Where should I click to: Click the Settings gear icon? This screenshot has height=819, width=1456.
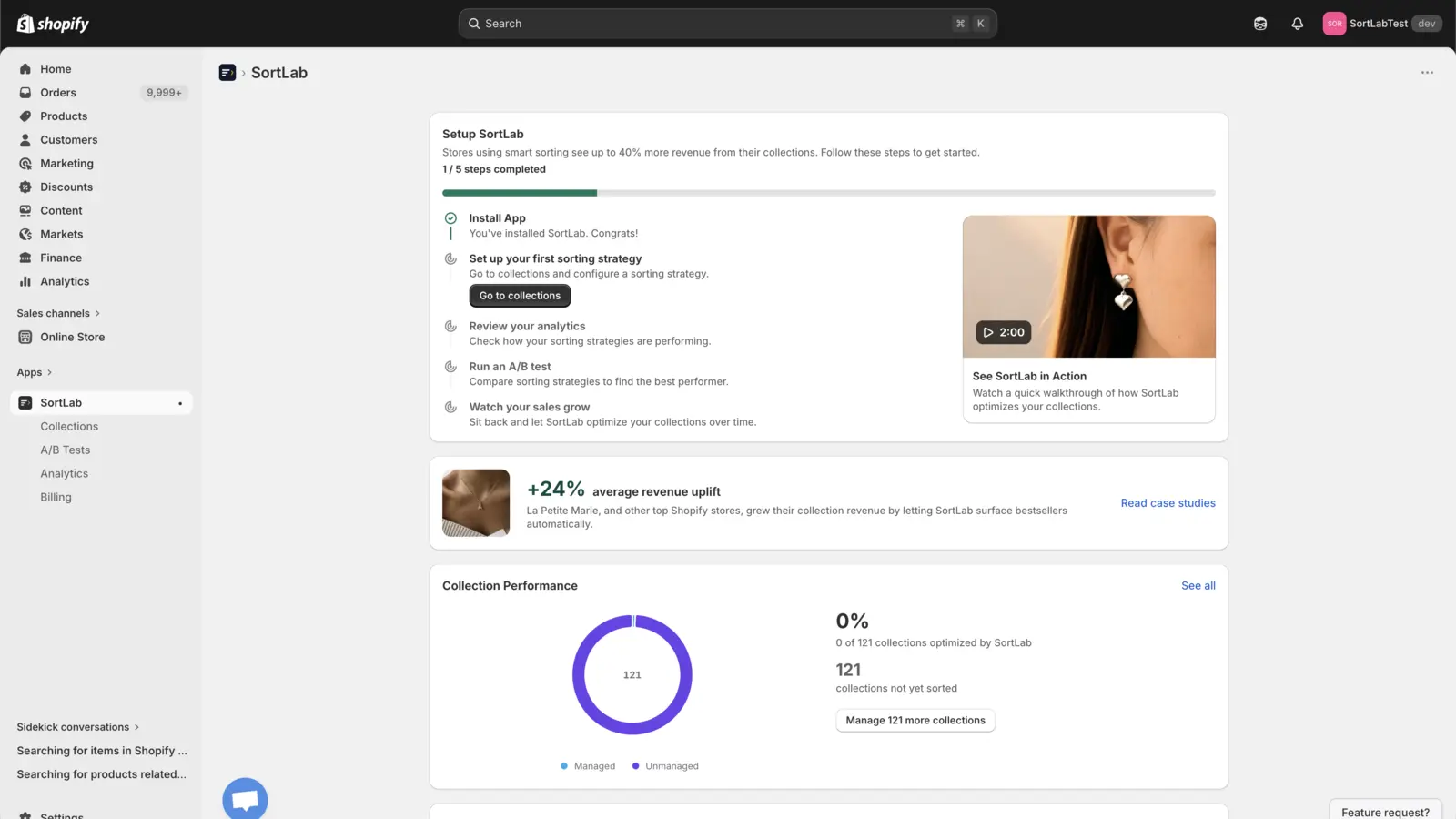click(x=25, y=815)
